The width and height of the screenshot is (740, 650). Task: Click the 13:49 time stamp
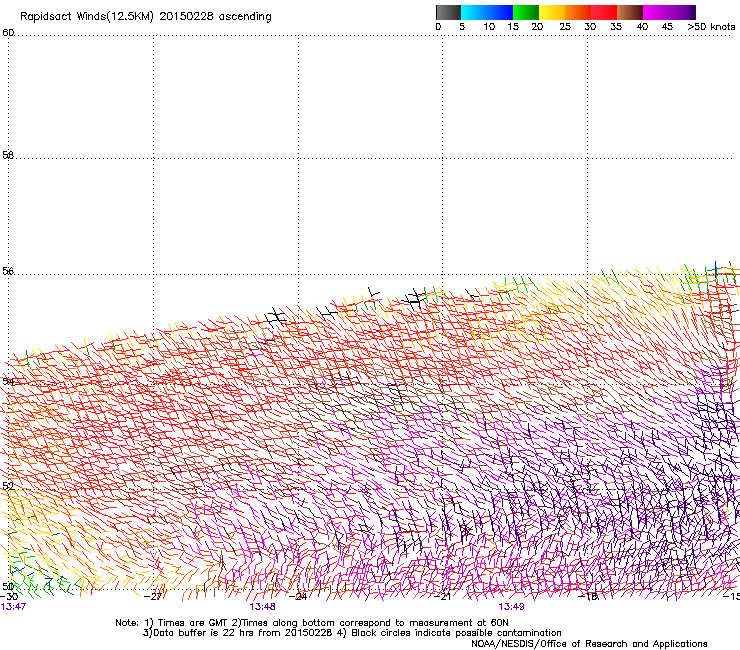pyautogui.click(x=511, y=607)
